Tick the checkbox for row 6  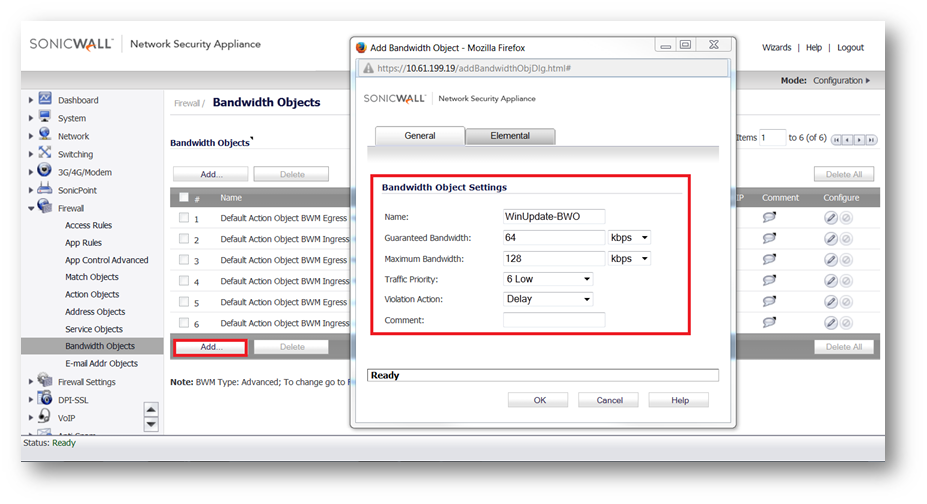(x=184, y=323)
